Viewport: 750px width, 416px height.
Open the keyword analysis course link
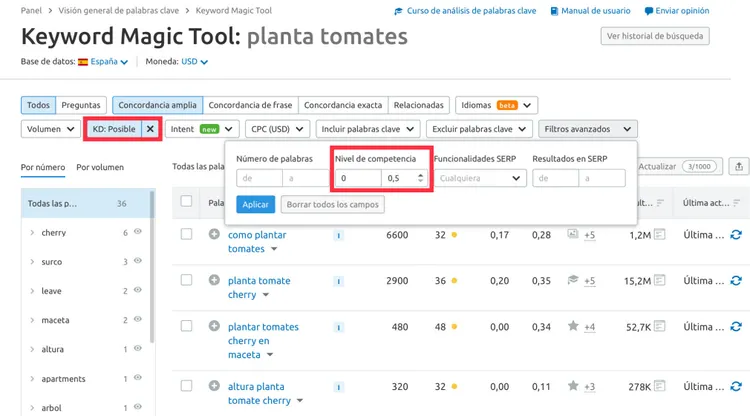[x=465, y=11]
